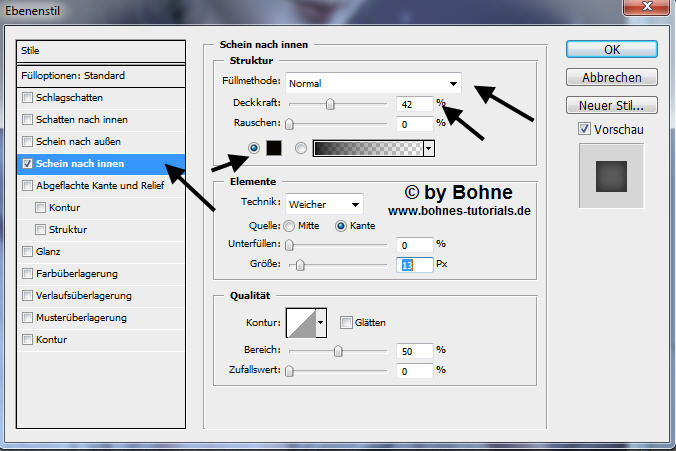The image size is (676, 451).
Task: Close the Ebenenstil dialog window
Action: 646,7
